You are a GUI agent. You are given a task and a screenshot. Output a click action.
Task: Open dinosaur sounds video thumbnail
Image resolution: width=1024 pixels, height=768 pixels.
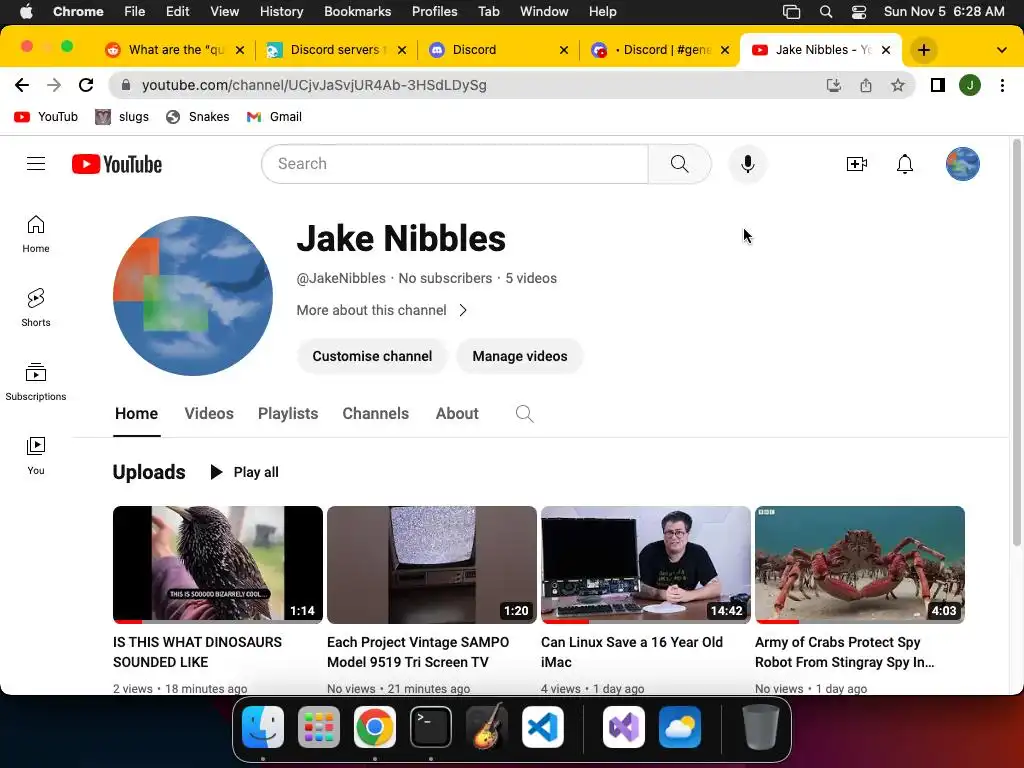217,565
